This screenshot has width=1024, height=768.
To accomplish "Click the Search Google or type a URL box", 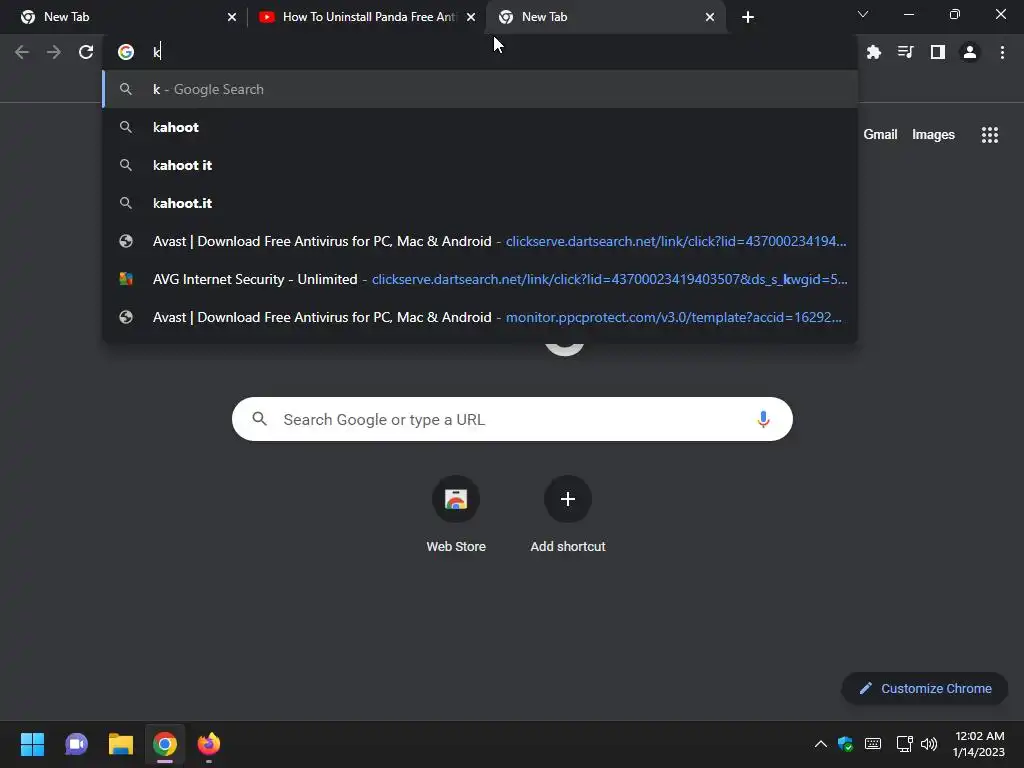I will point(512,419).
